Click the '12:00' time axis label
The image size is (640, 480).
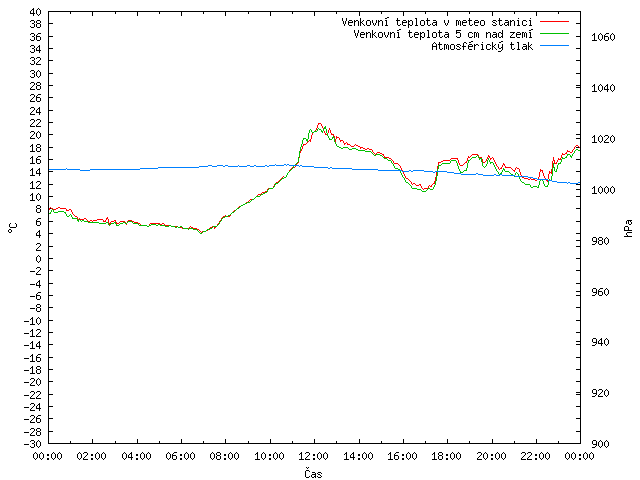click(x=313, y=456)
